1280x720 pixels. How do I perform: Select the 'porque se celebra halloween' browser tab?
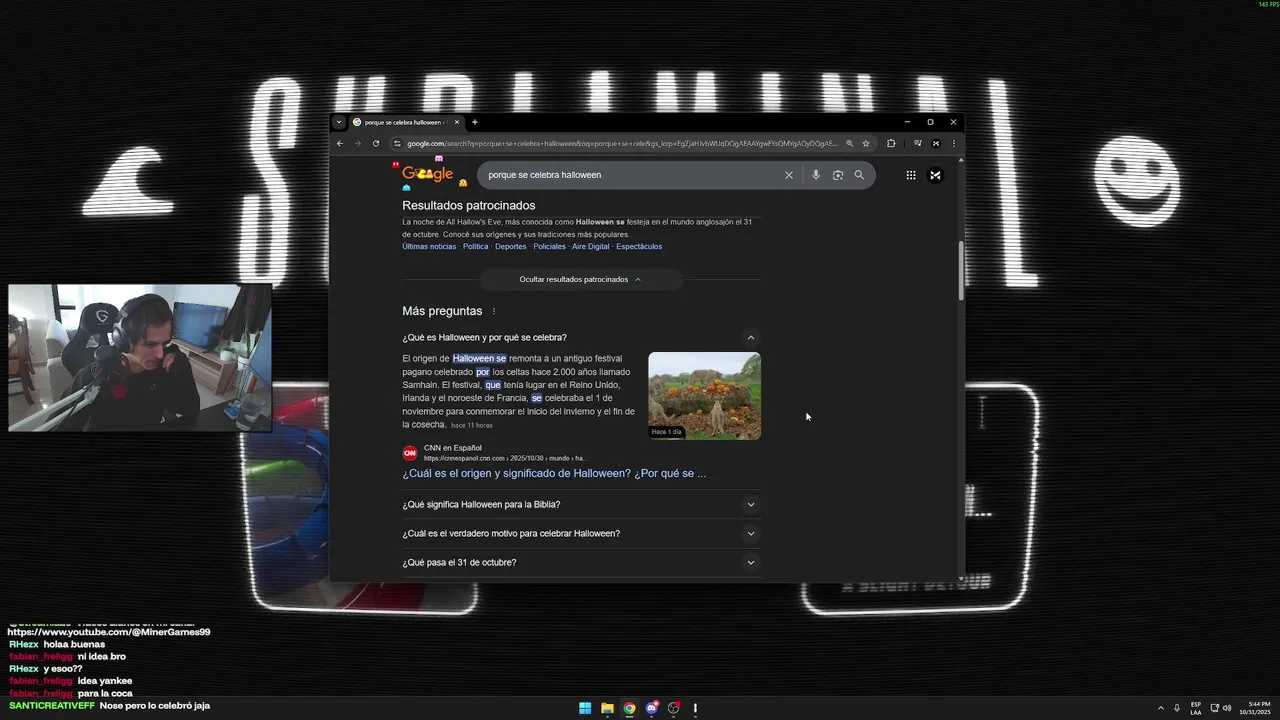coord(405,122)
